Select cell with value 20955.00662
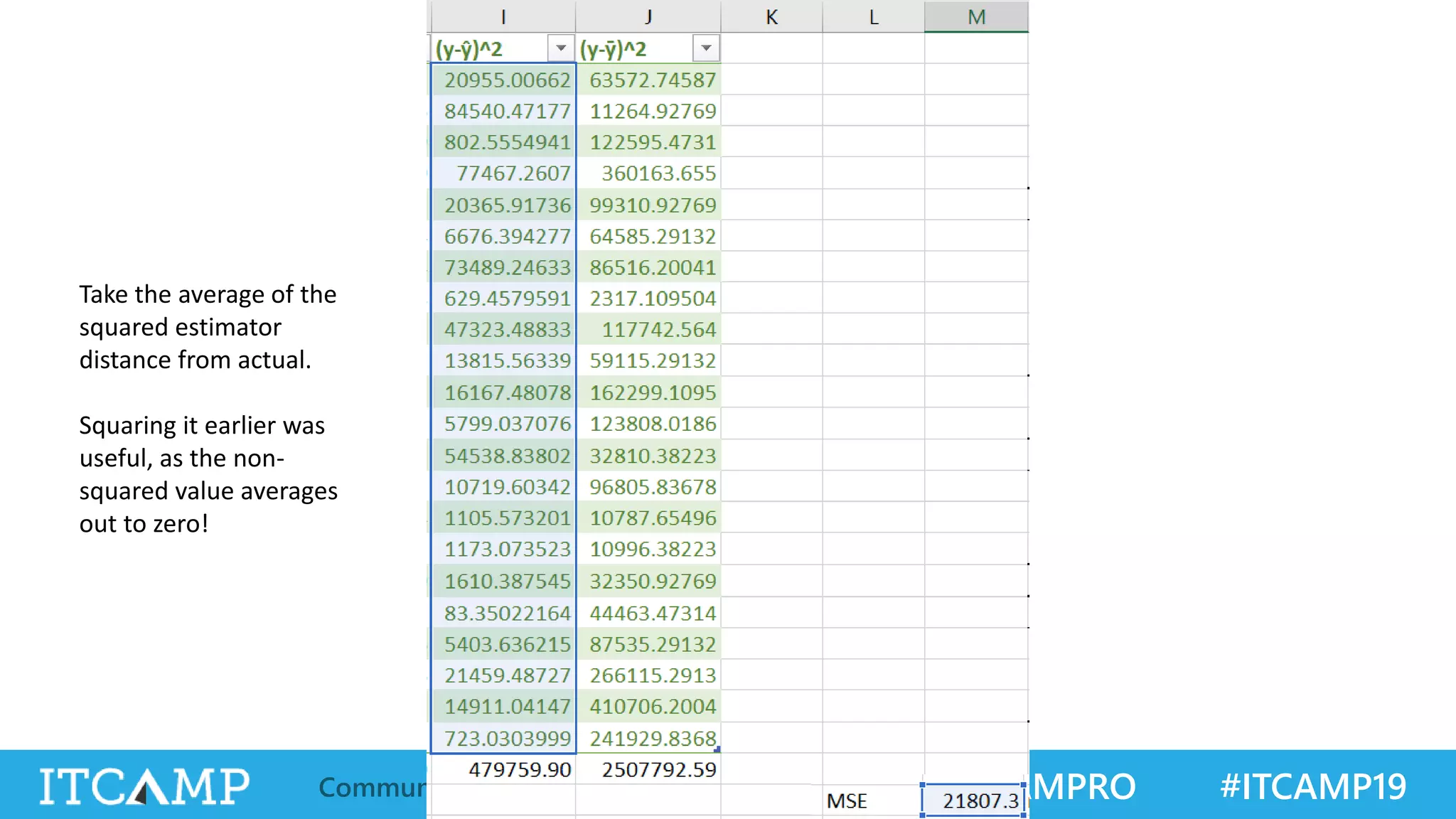The image size is (1456, 819). click(503, 80)
